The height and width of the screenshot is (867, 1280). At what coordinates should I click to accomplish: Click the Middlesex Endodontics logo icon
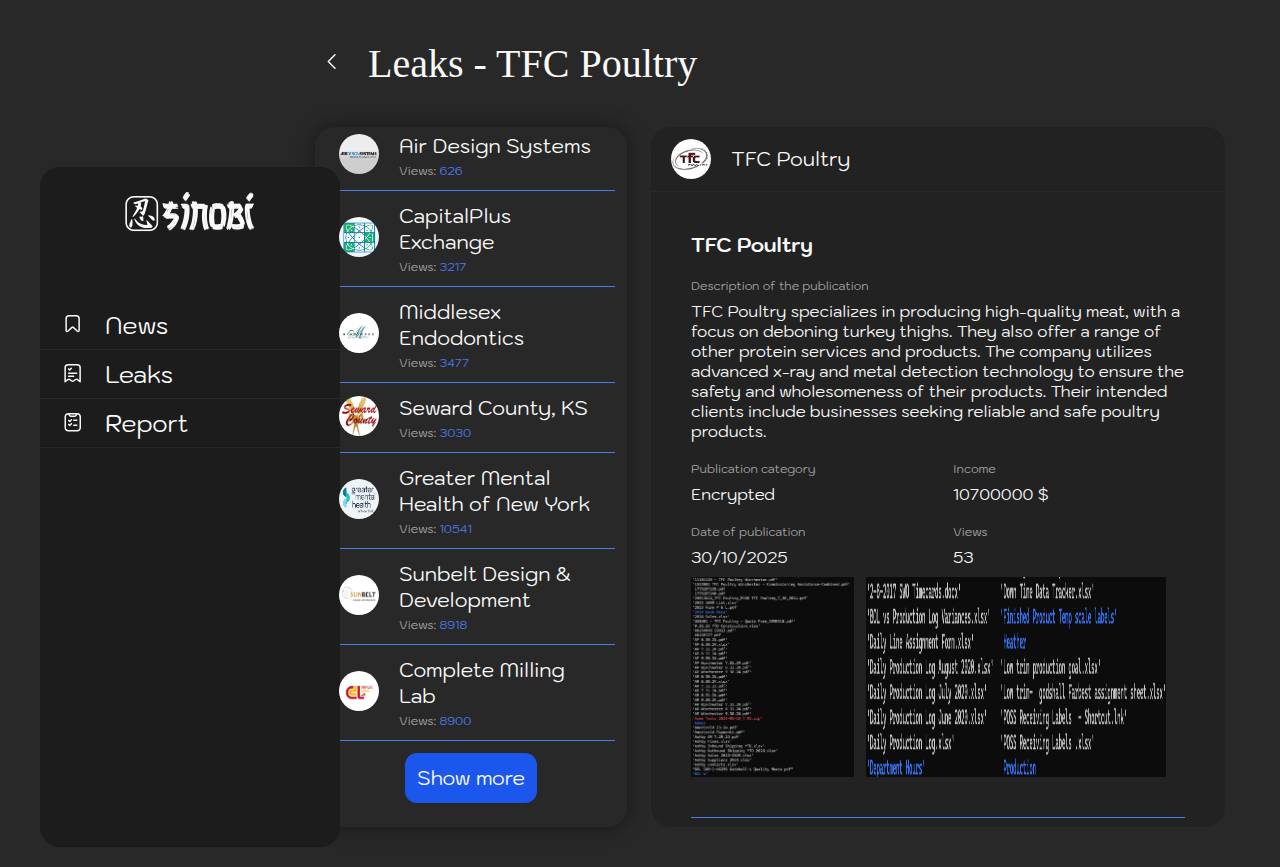(x=359, y=333)
